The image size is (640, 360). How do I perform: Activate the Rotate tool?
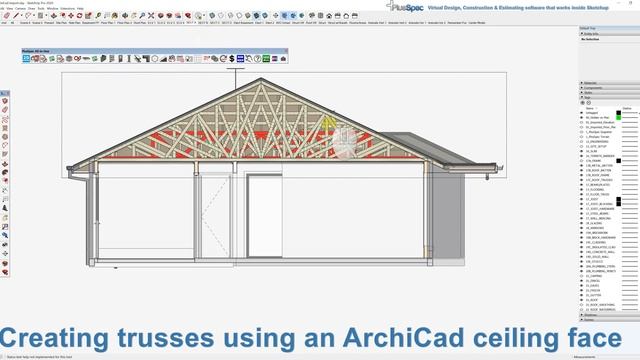pos(80,16)
